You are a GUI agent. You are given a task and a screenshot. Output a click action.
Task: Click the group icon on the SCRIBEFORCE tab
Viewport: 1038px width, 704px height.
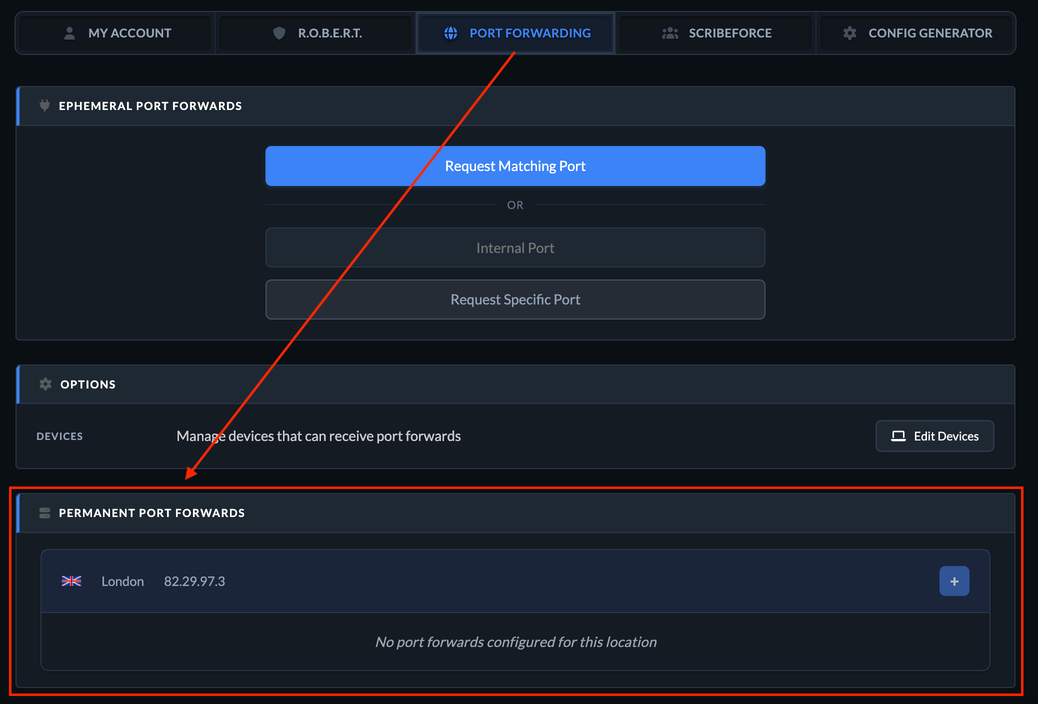668,32
